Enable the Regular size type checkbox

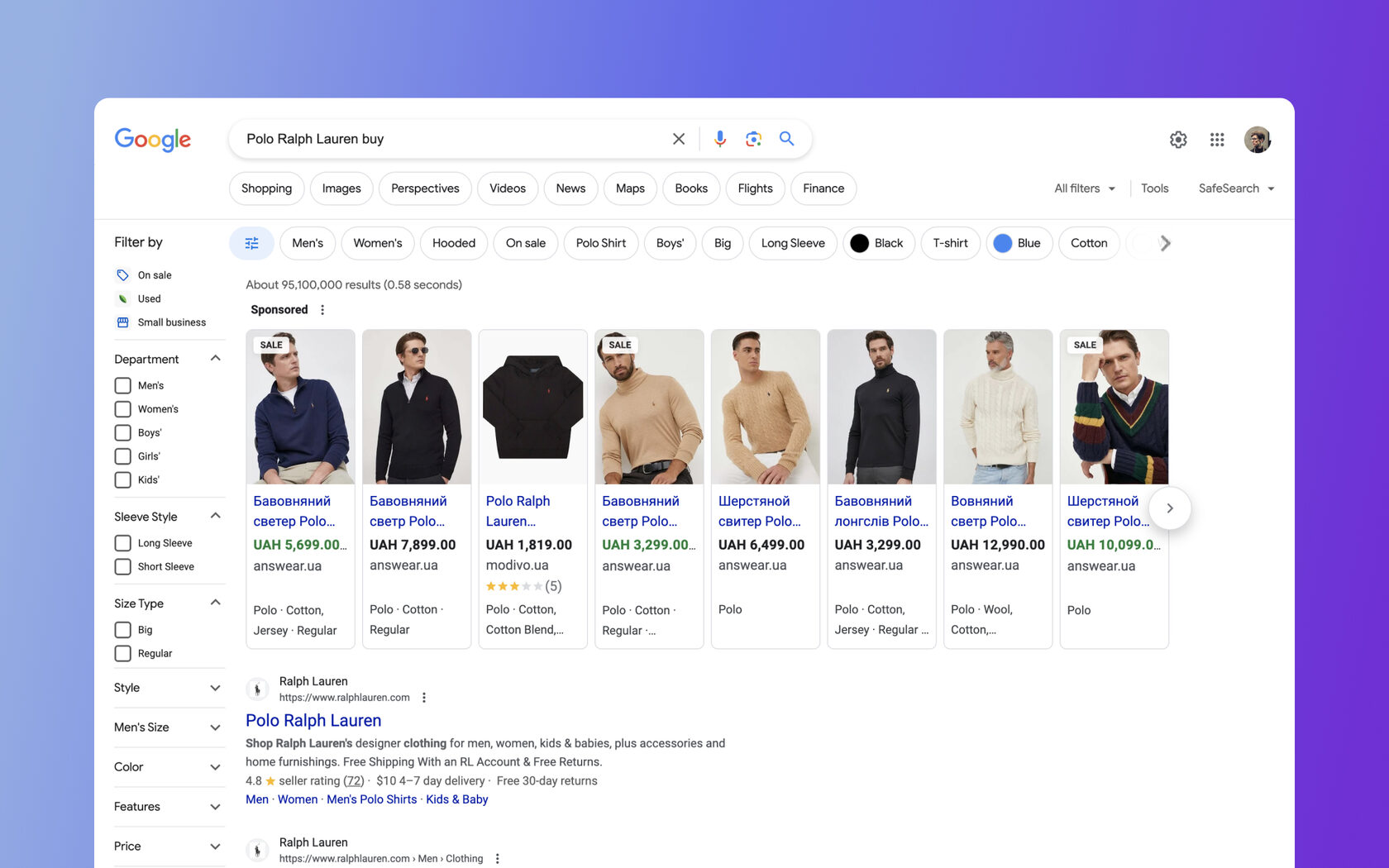(x=122, y=653)
